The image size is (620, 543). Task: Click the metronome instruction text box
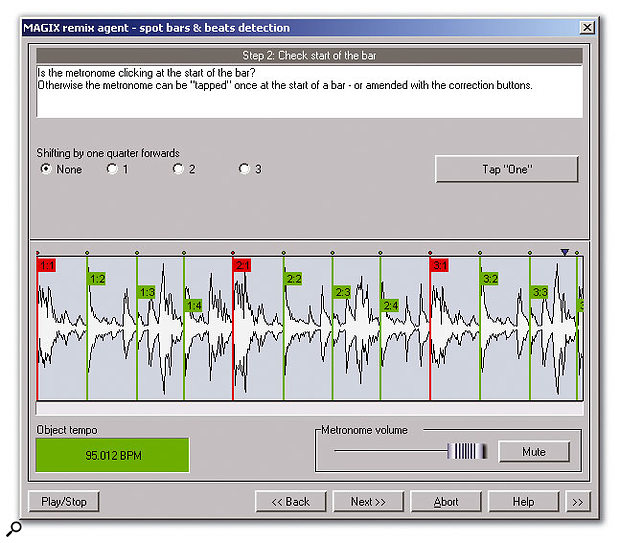(x=309, y=91)
